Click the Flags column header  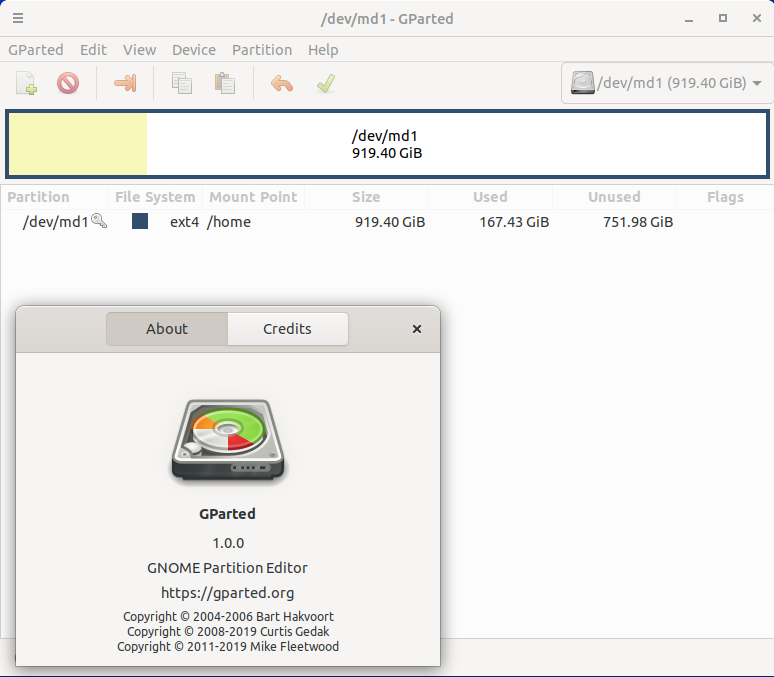[x=725, y=197]
